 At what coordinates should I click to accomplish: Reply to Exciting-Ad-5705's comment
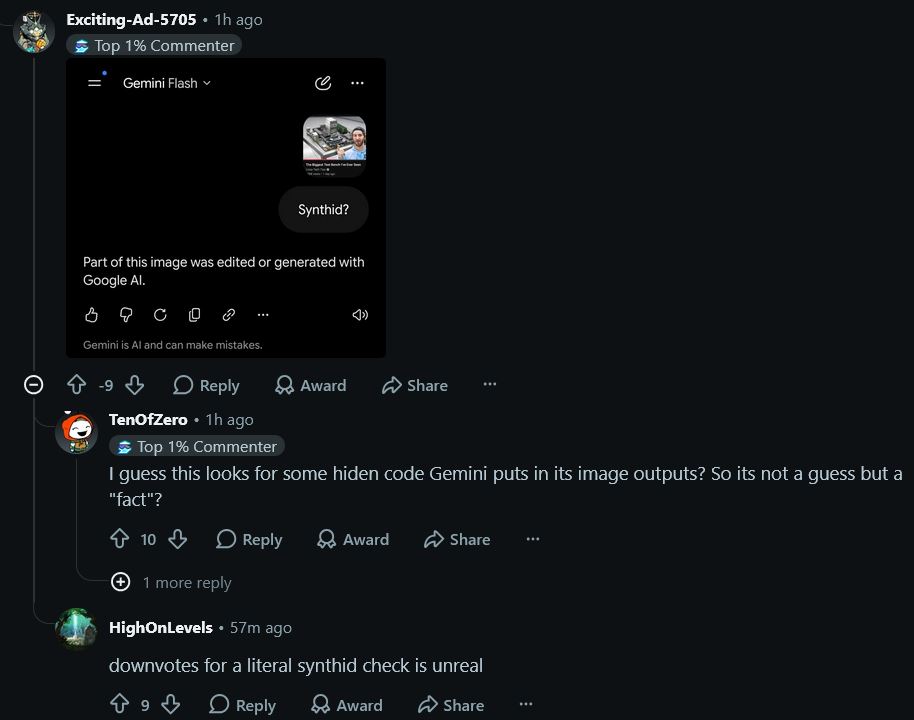(206, 385)
